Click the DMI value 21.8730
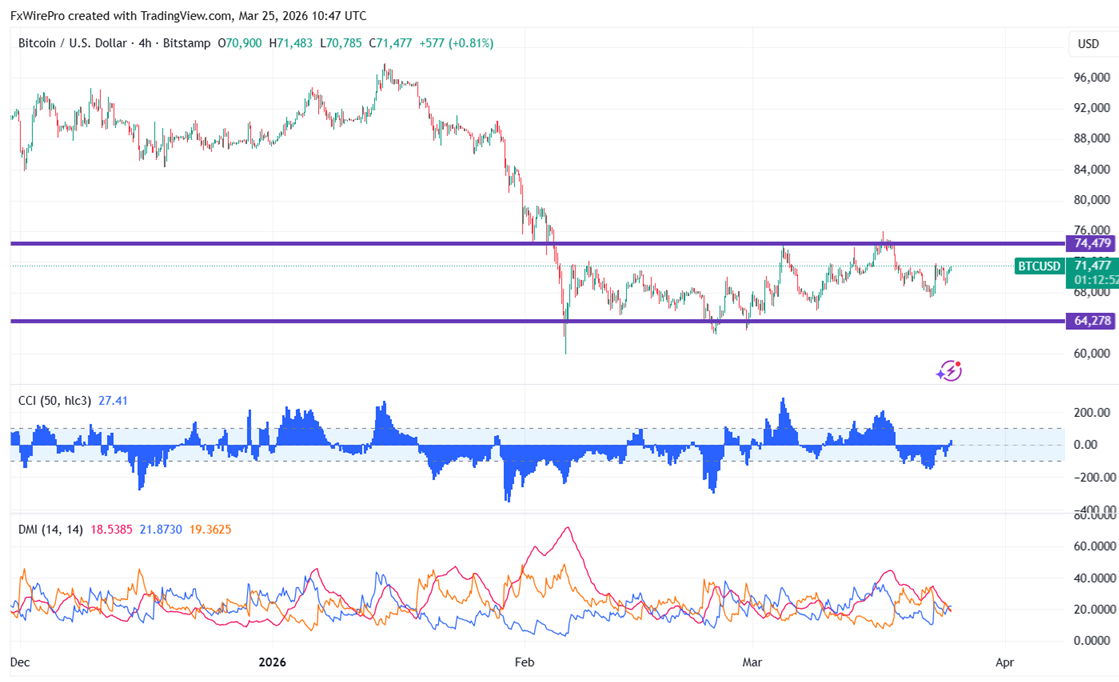Image resolution: width=1119 pixels, height=682 pixels. point(161,529)
